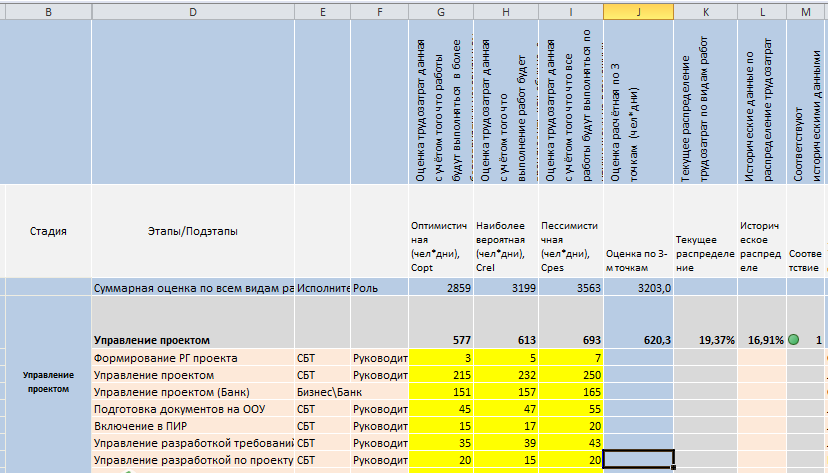Image resolution: width=828 pixels, height=473 pixels.
Task: Click the 'Роль' cell in summary row
Action: pos(379,288)
